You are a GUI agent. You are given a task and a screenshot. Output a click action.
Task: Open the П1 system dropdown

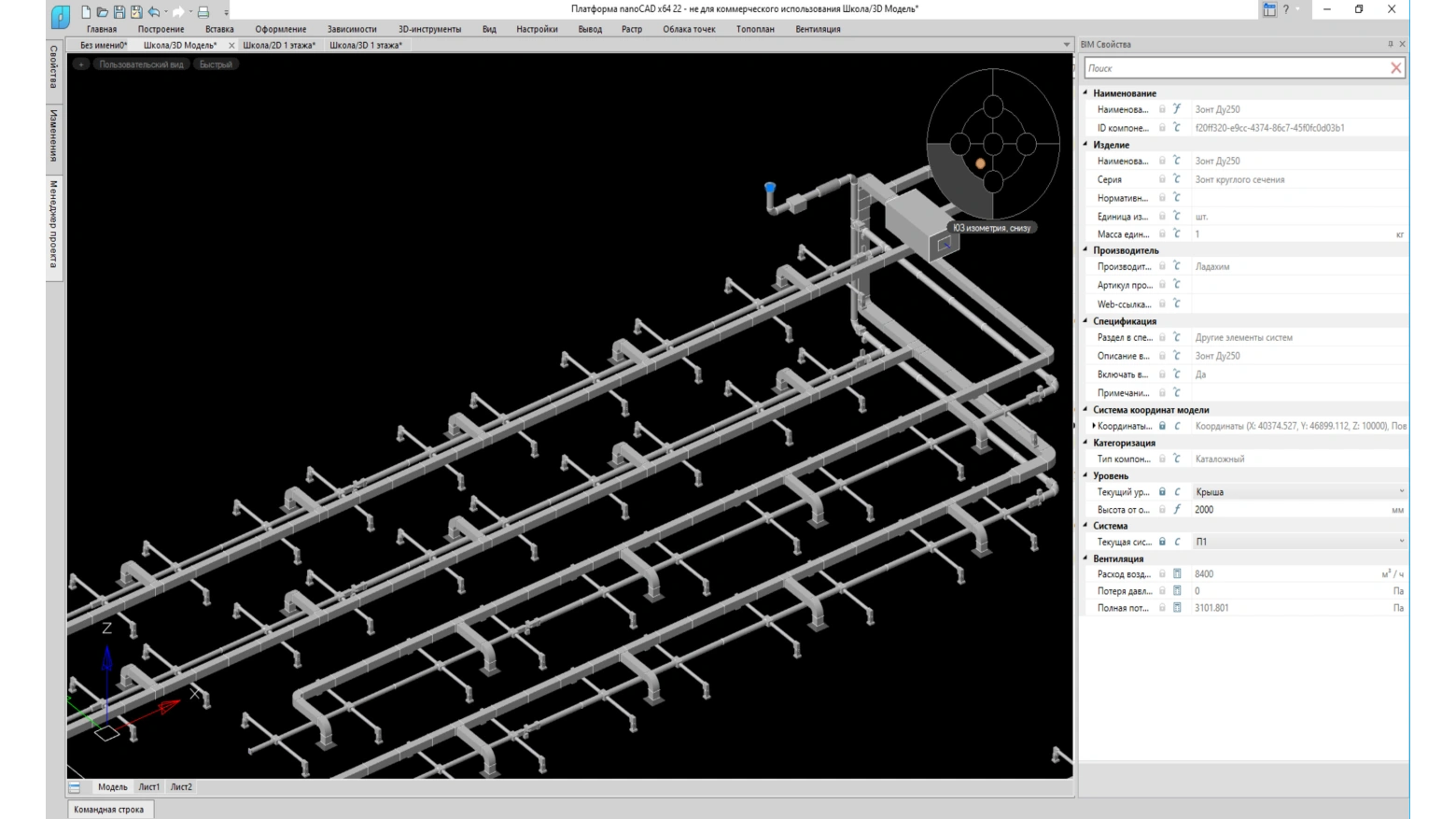1400,542
